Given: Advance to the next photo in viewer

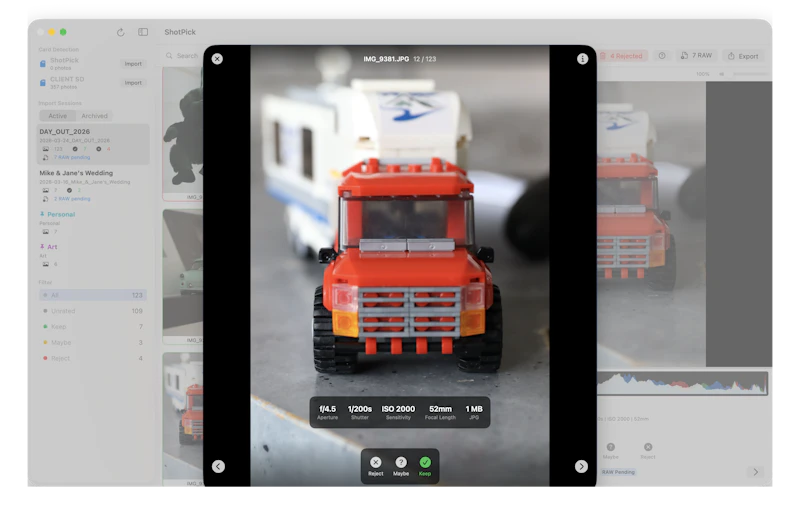Looking at the screenshot, I should (581, 466).
